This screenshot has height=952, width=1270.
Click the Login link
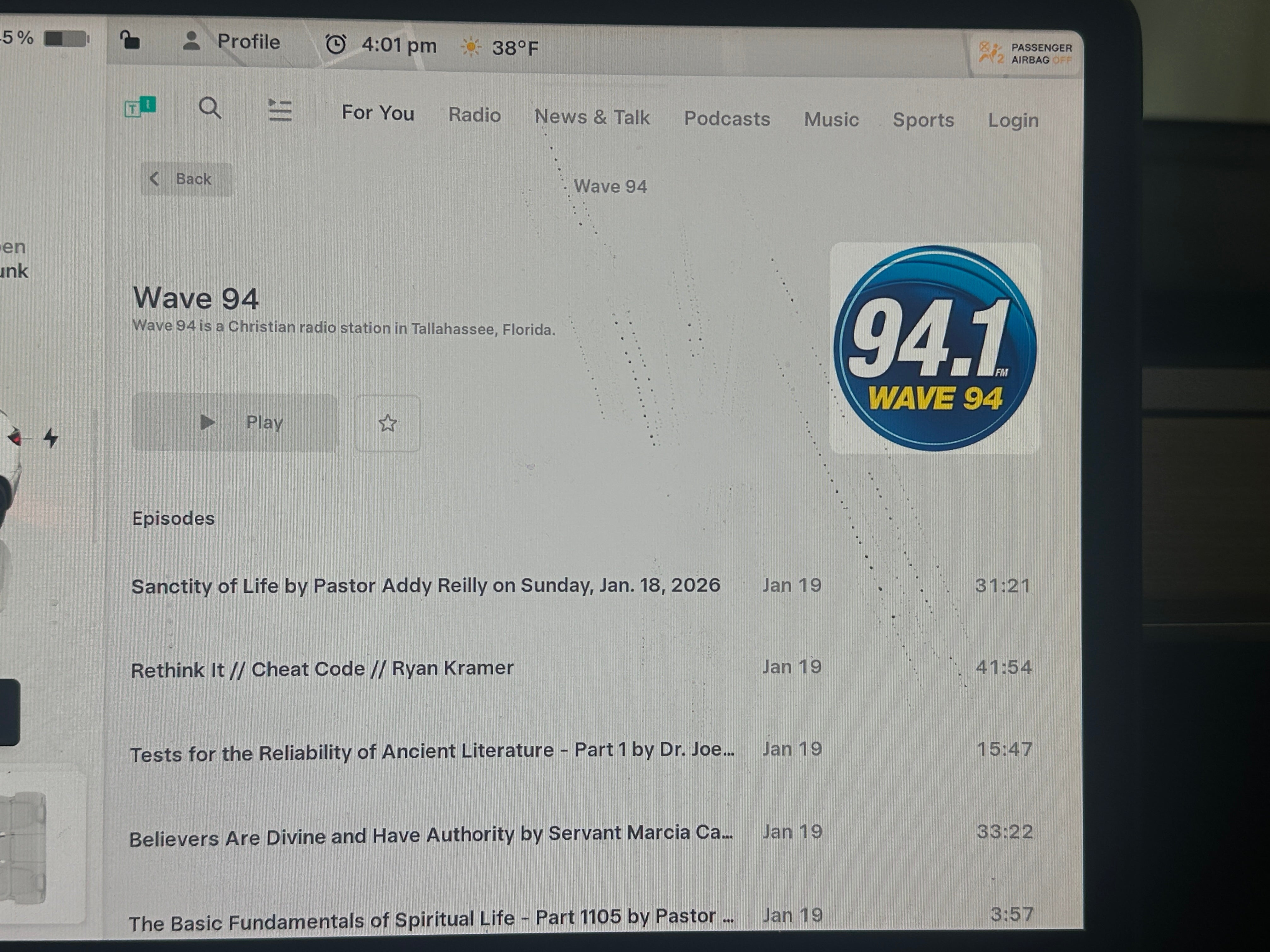tap(1013, 121)
